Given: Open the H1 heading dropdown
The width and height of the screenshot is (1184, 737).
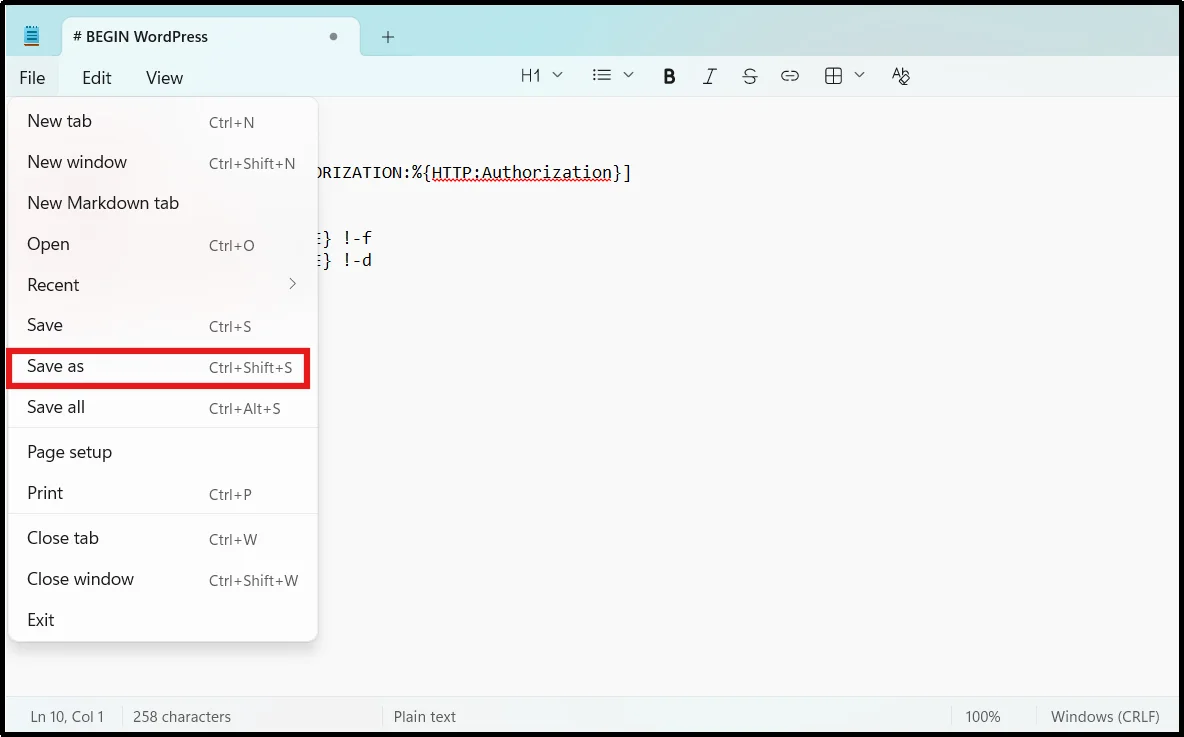Looking at the screenshot, I should pyautogui.click(x=541, y=76).
